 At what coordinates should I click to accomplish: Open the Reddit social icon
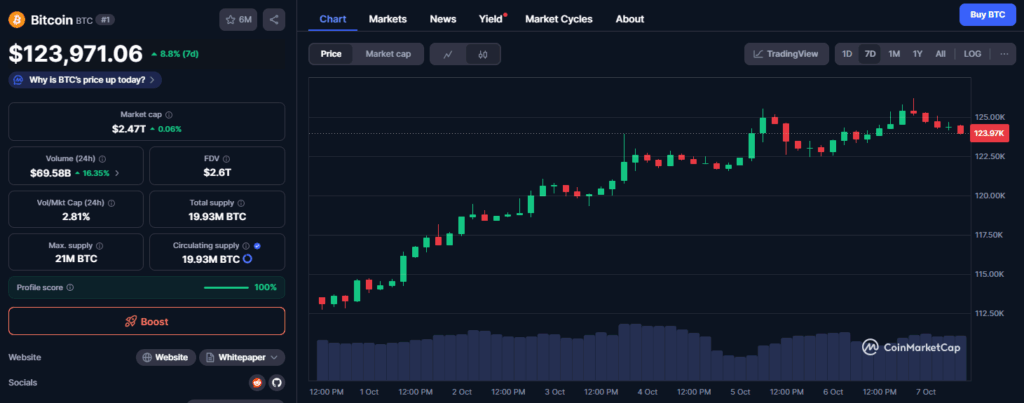(x=257, y=383)
